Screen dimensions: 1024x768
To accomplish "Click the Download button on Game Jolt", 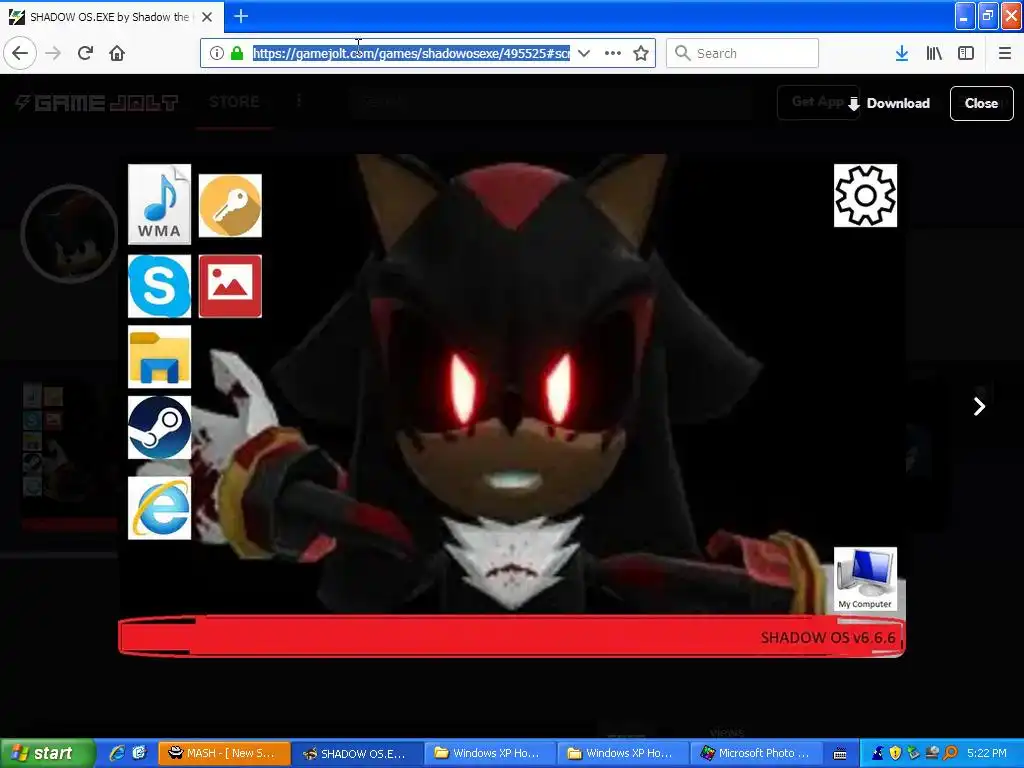I will pyautogui.click(x=889, y=103).
